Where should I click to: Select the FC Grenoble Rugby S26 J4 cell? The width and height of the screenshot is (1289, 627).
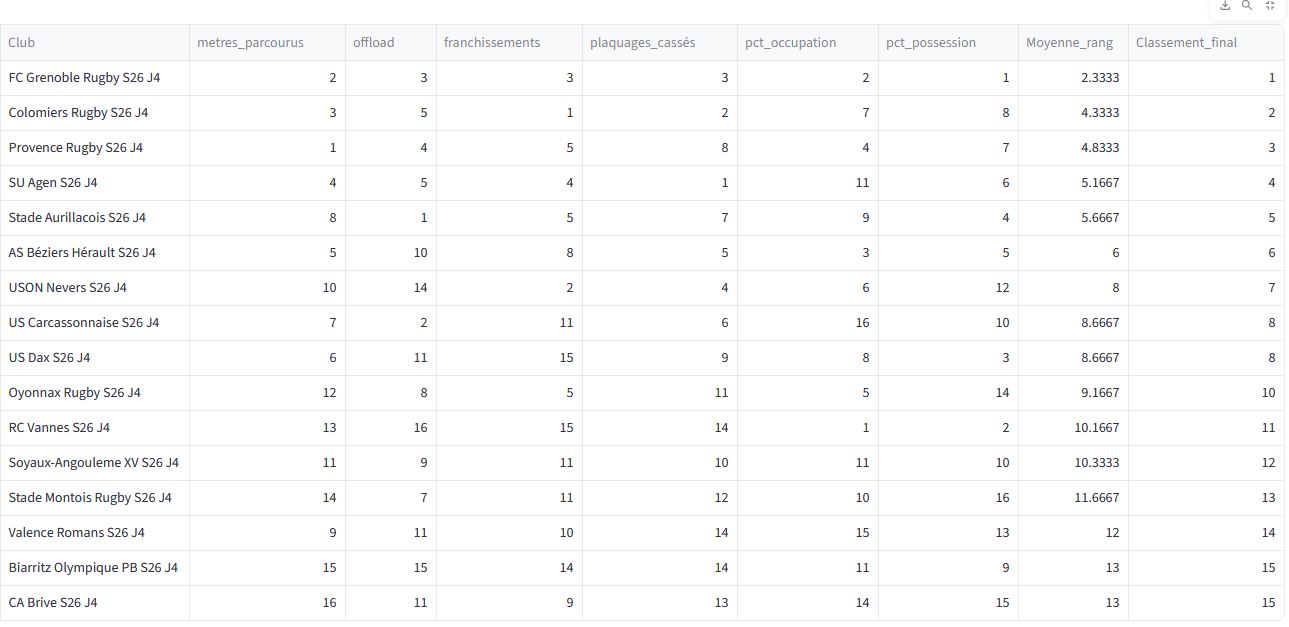pos(84,78)
